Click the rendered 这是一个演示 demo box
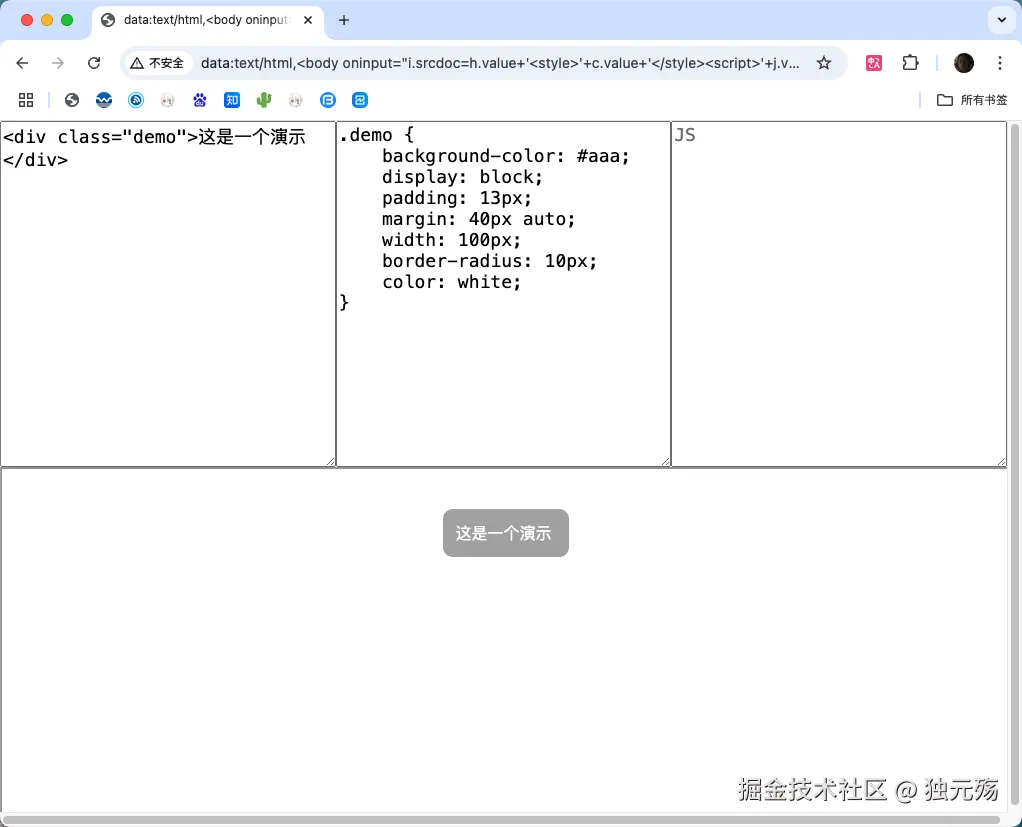This screenshot has width=1022, height=827. coord(506,533)
